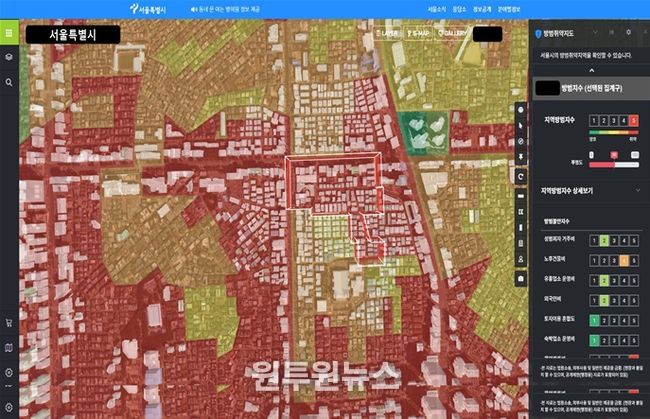The height and width of the screenshot is (419, 650).
Task: Click the Seoul city logo in header
Action: pos(150,9)
